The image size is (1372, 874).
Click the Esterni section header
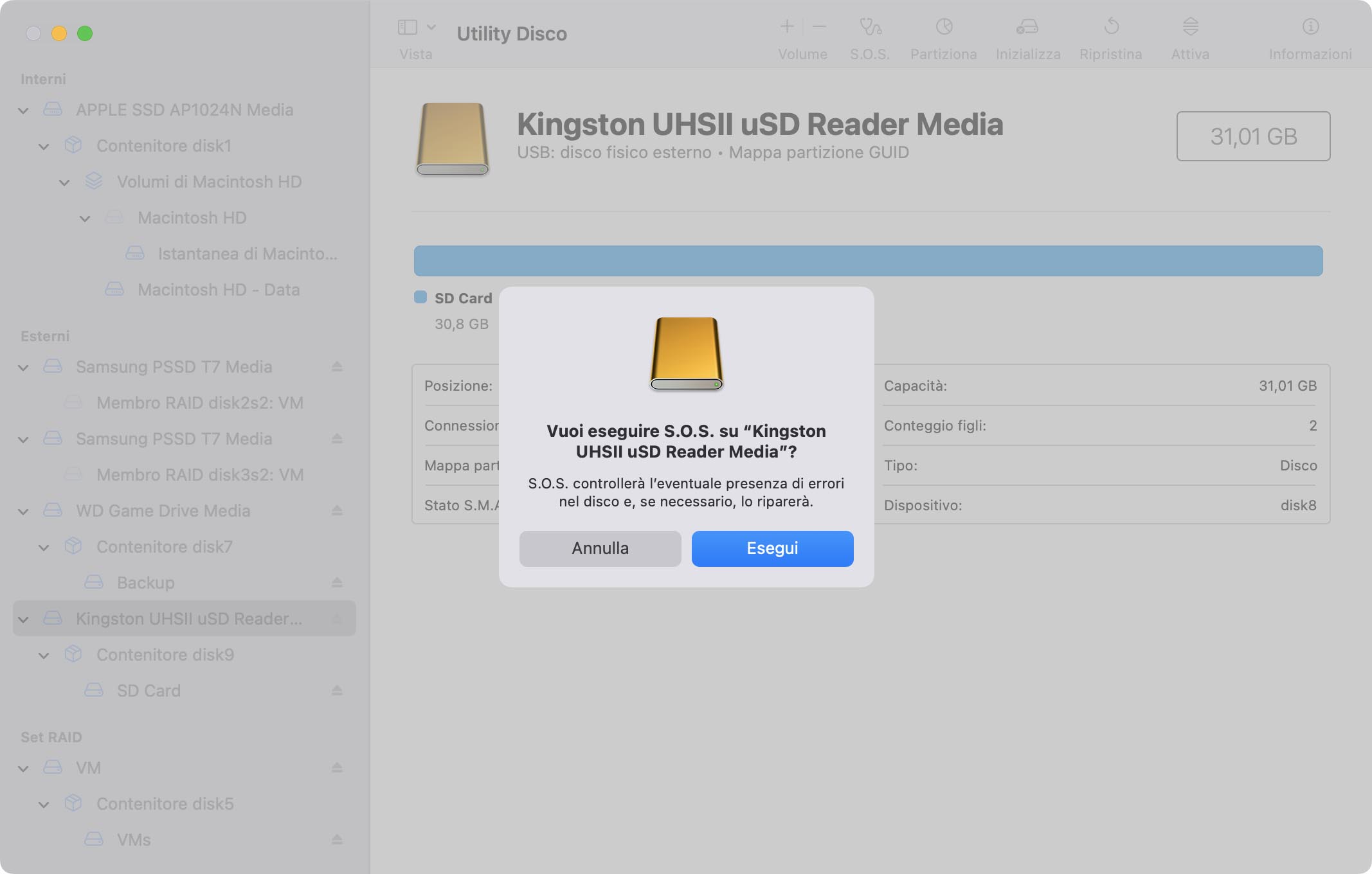pos(45,336)
